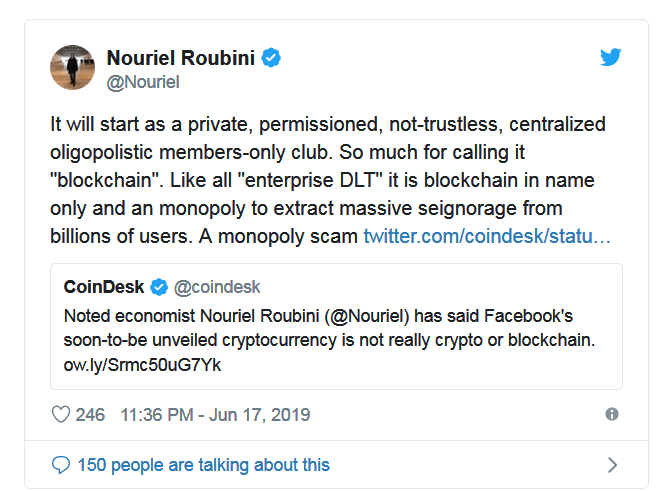The image size is (661, 491).
Task: Open chevron arrow to view conversation
Action: point(612,465)
